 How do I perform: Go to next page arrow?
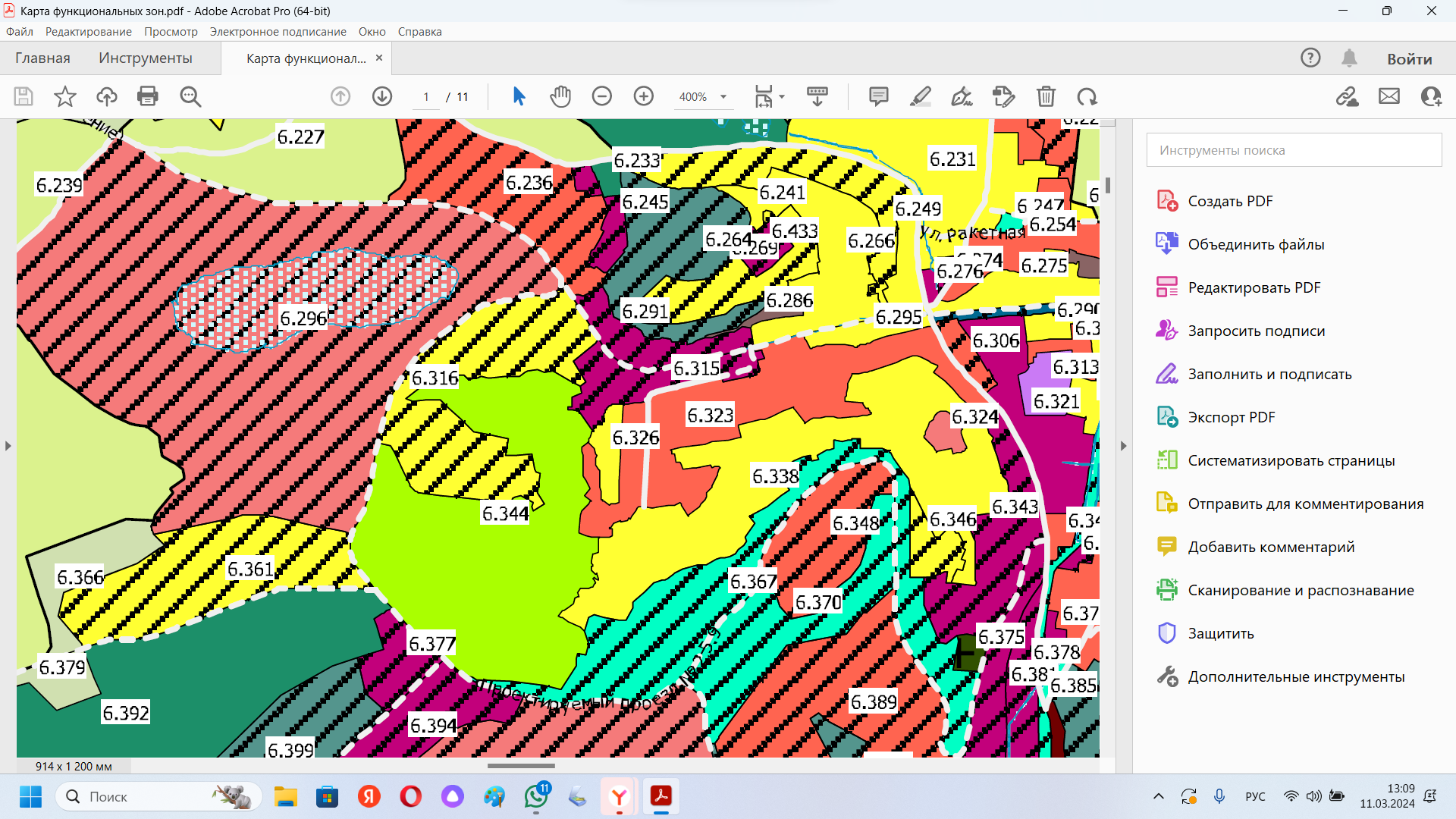click(x=382, y=96)
